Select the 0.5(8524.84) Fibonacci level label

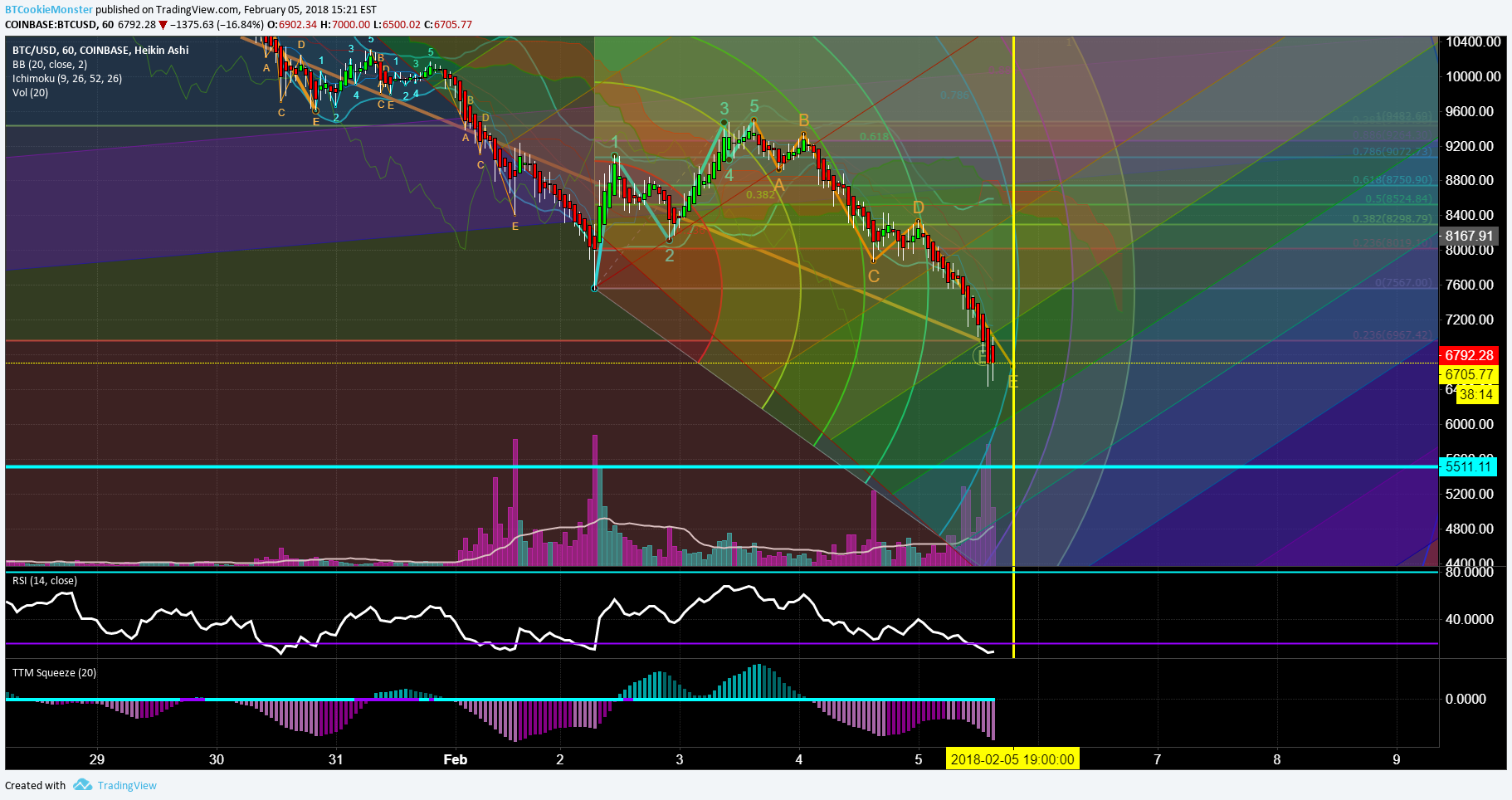[x=1399, y=198]
